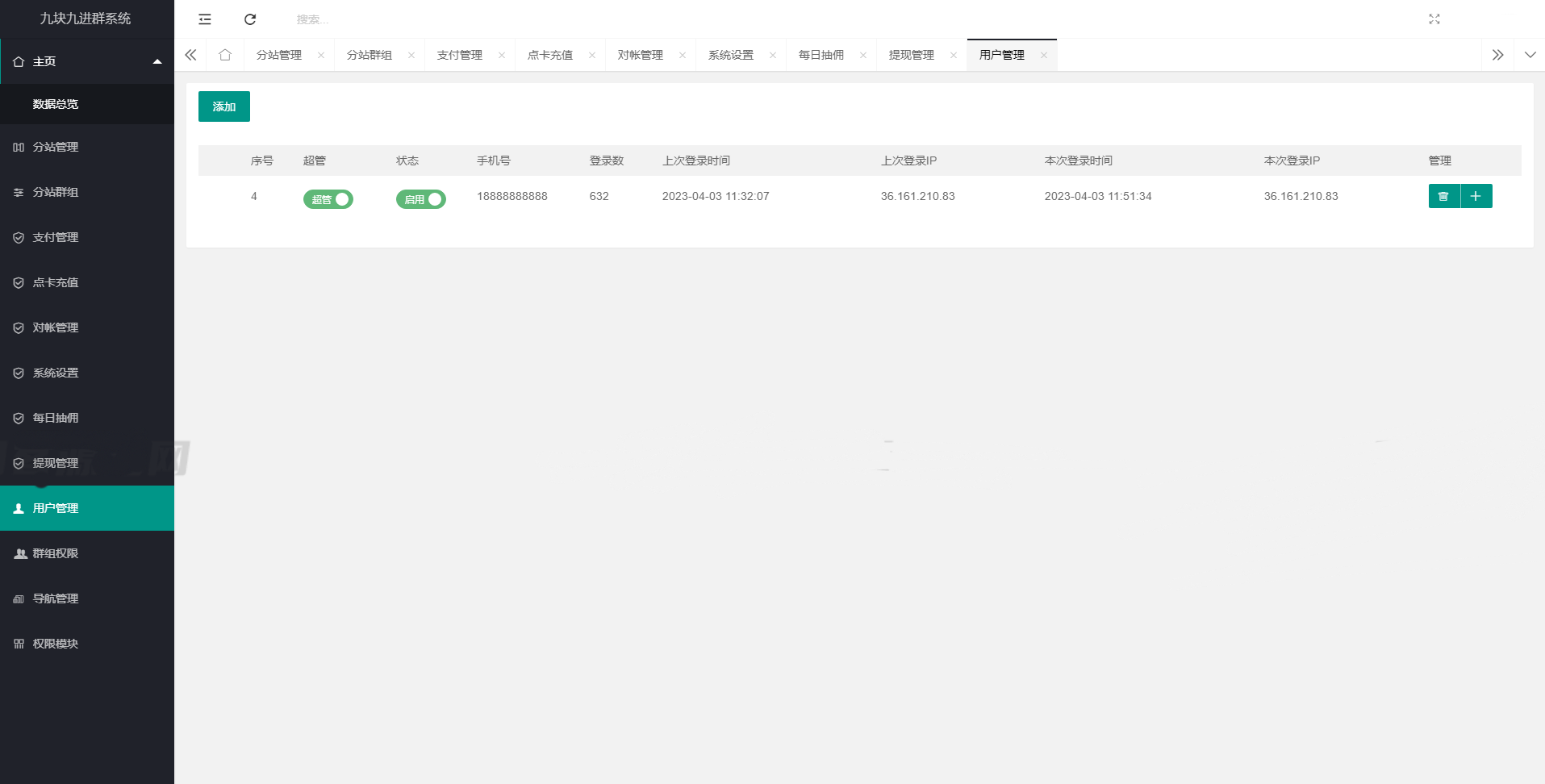Click the refresh icon in the toolbar
This screenshot has width=1545, height=784.
click(x=250, y=19)
